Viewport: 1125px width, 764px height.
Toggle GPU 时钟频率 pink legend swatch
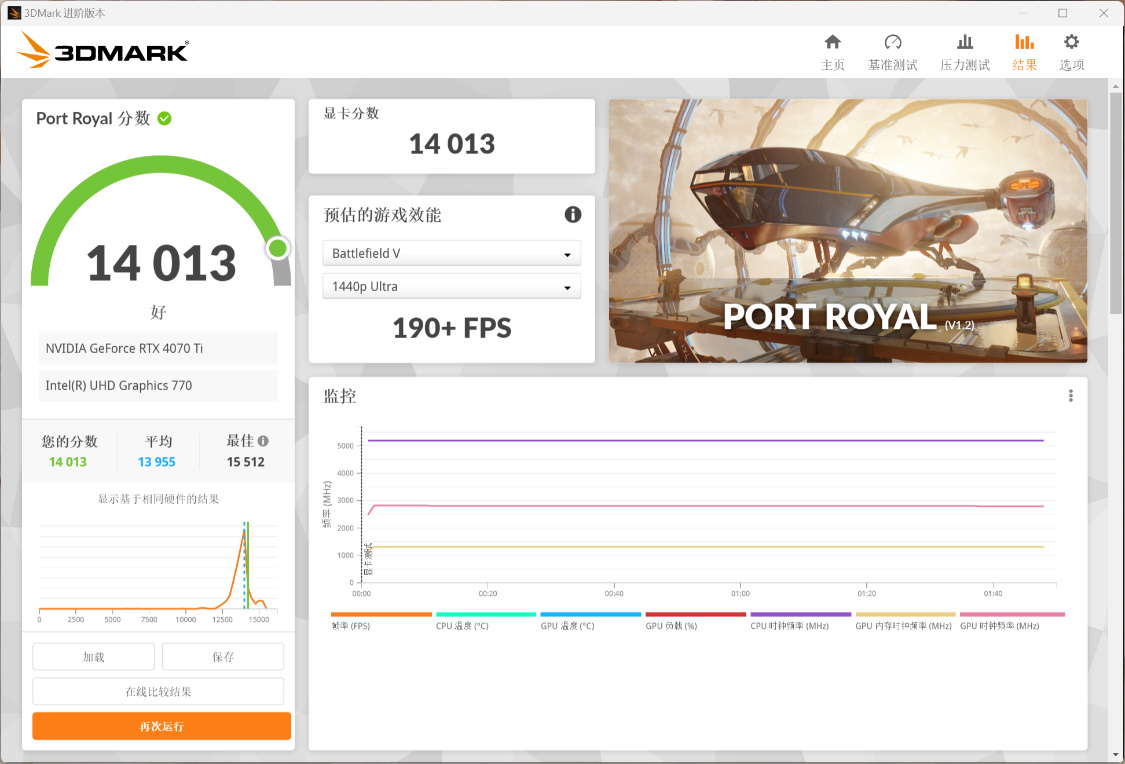(x=1012, y=615)
